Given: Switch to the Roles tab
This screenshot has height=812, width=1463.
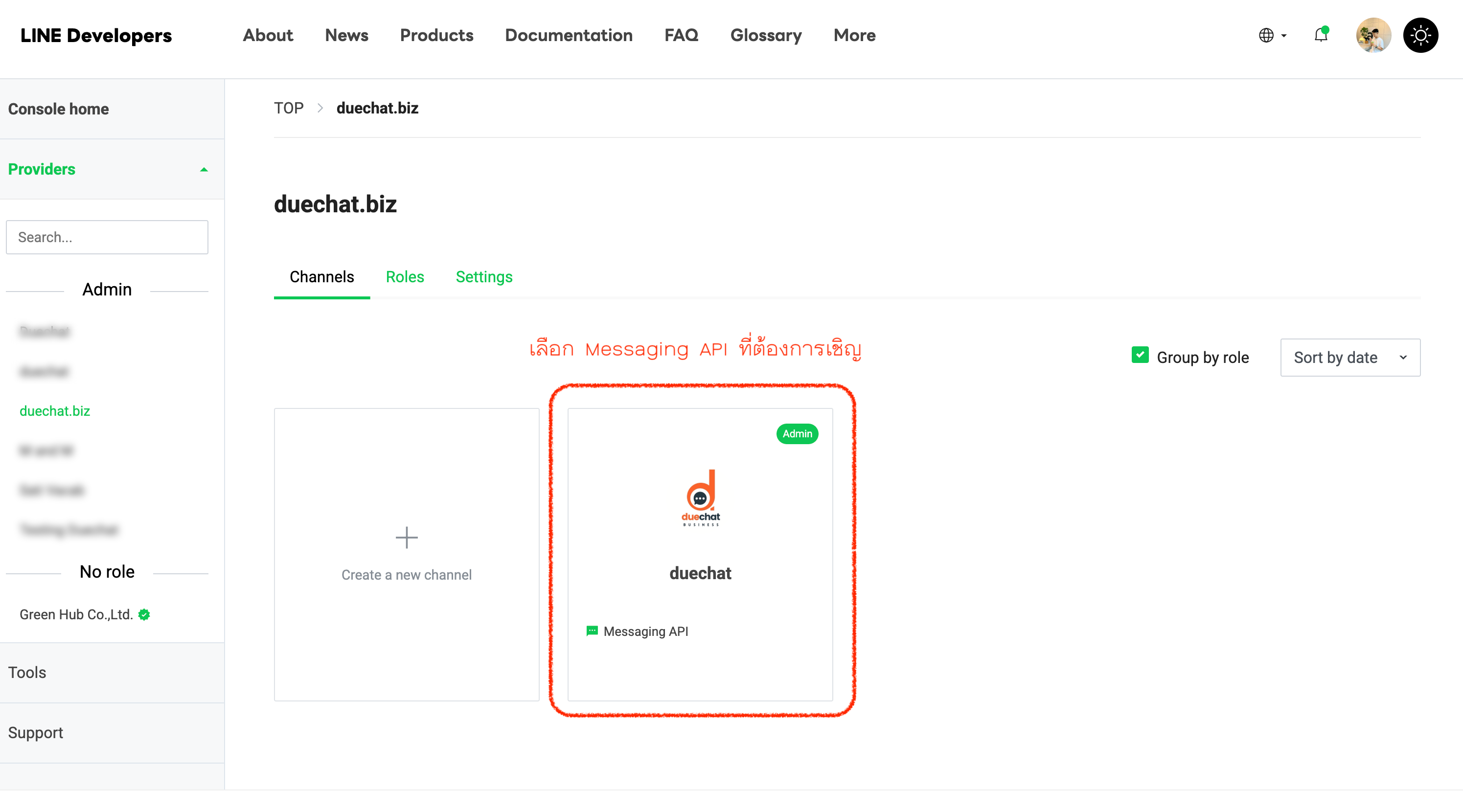Looking at the screenshot, I should point(404,277).
